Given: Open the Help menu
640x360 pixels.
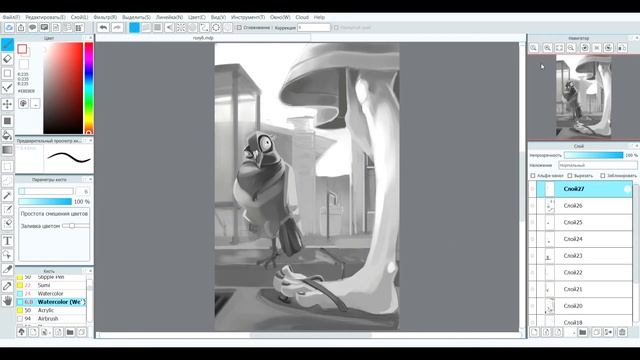Looking at the screenshot, I should pos(319,17).
